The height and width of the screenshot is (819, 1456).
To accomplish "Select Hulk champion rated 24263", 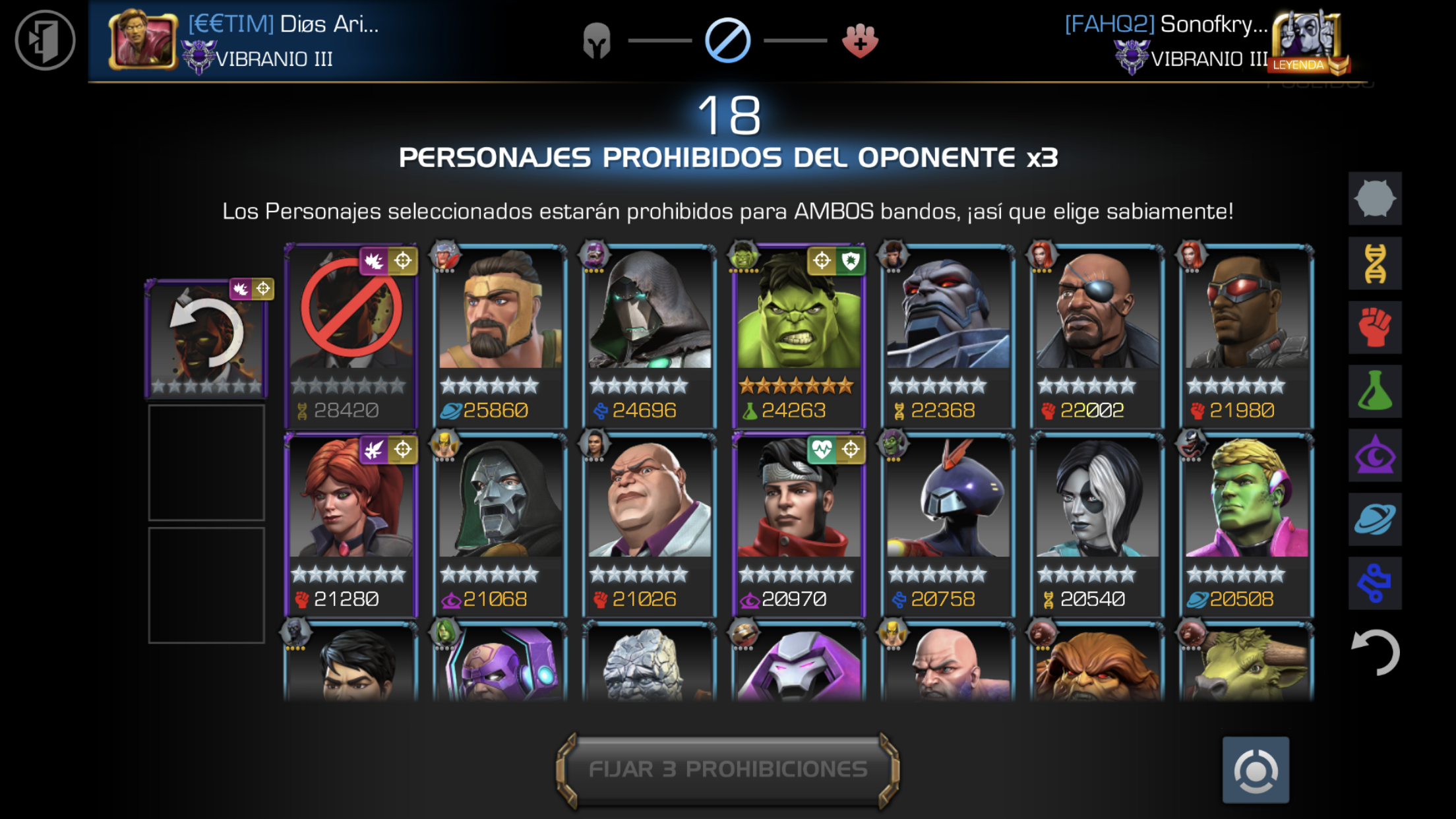I will click(x=798, y=336).
